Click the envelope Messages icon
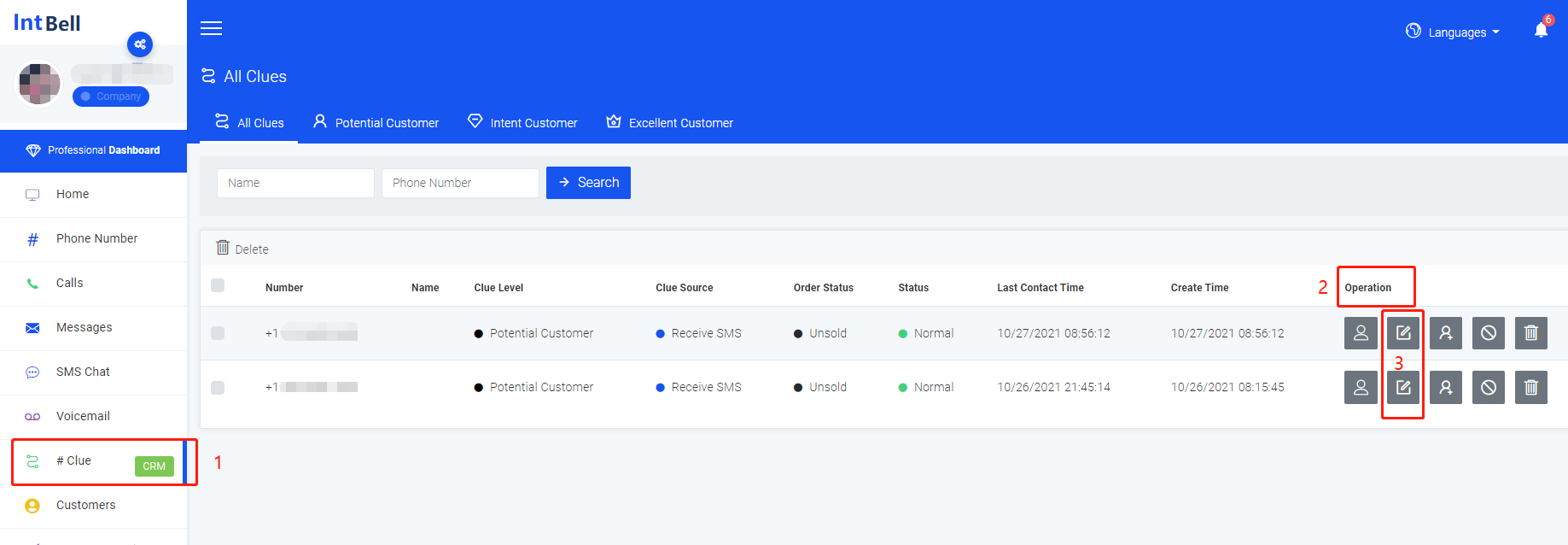The height and width of the screenshot is (545, 1568). [x=32, y=328]
